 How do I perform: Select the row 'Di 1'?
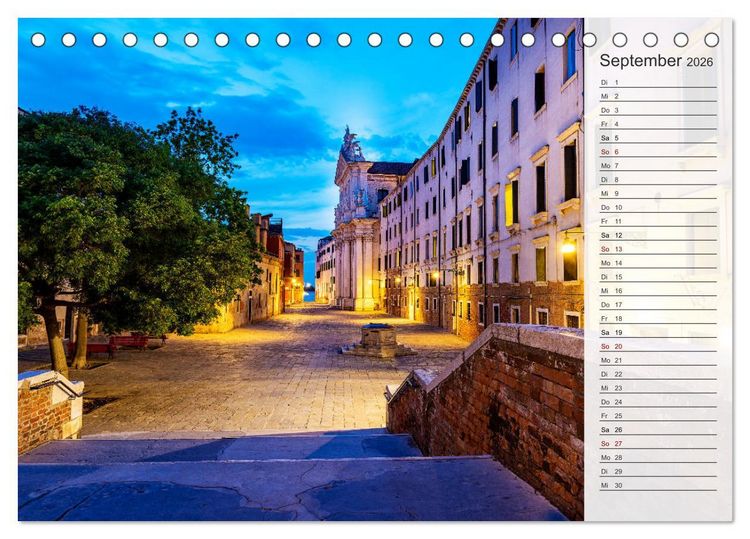pyautogui.click(x=658, y=82)
